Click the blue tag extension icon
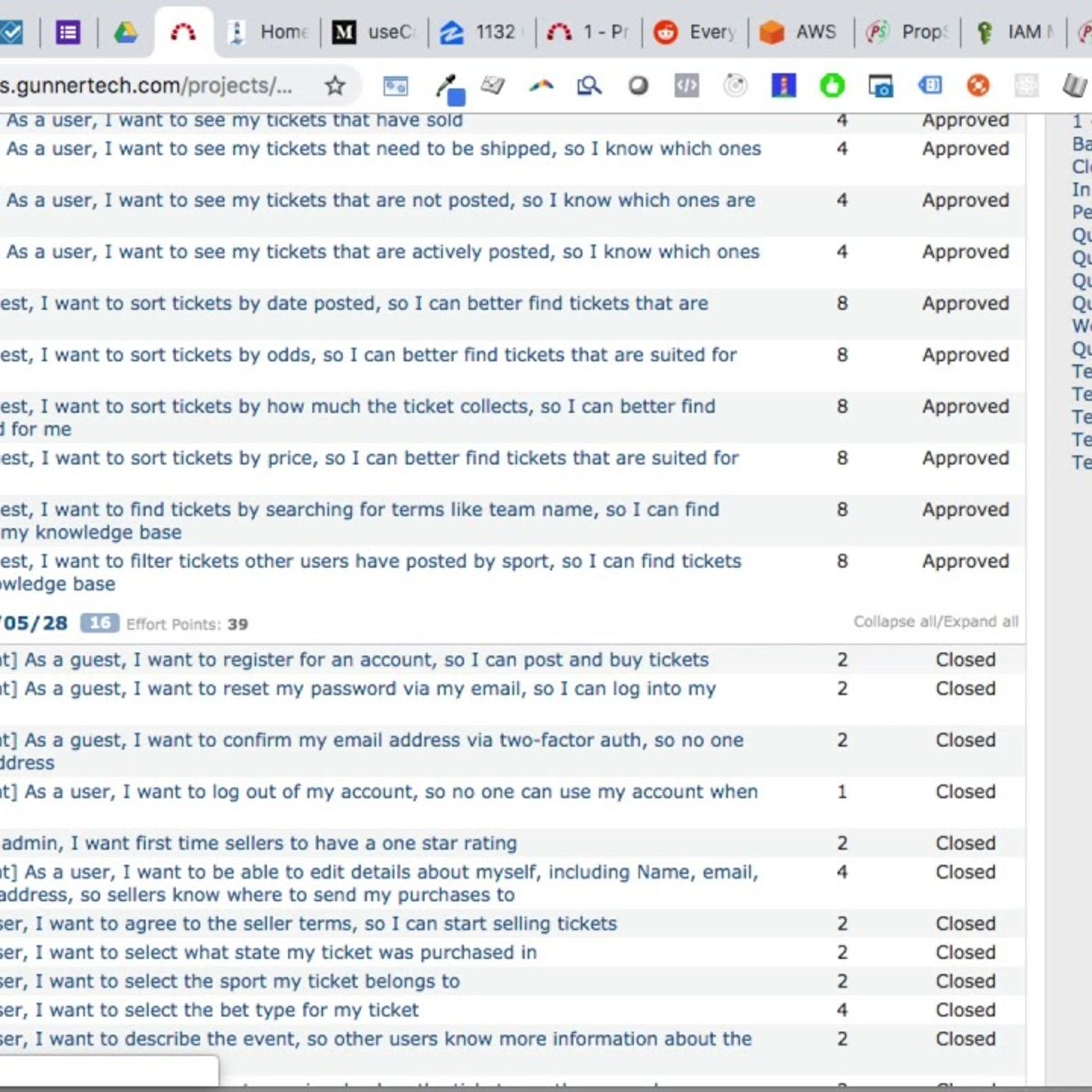The width and height of the screenshot is (1092, 1092). pos(929,85)
